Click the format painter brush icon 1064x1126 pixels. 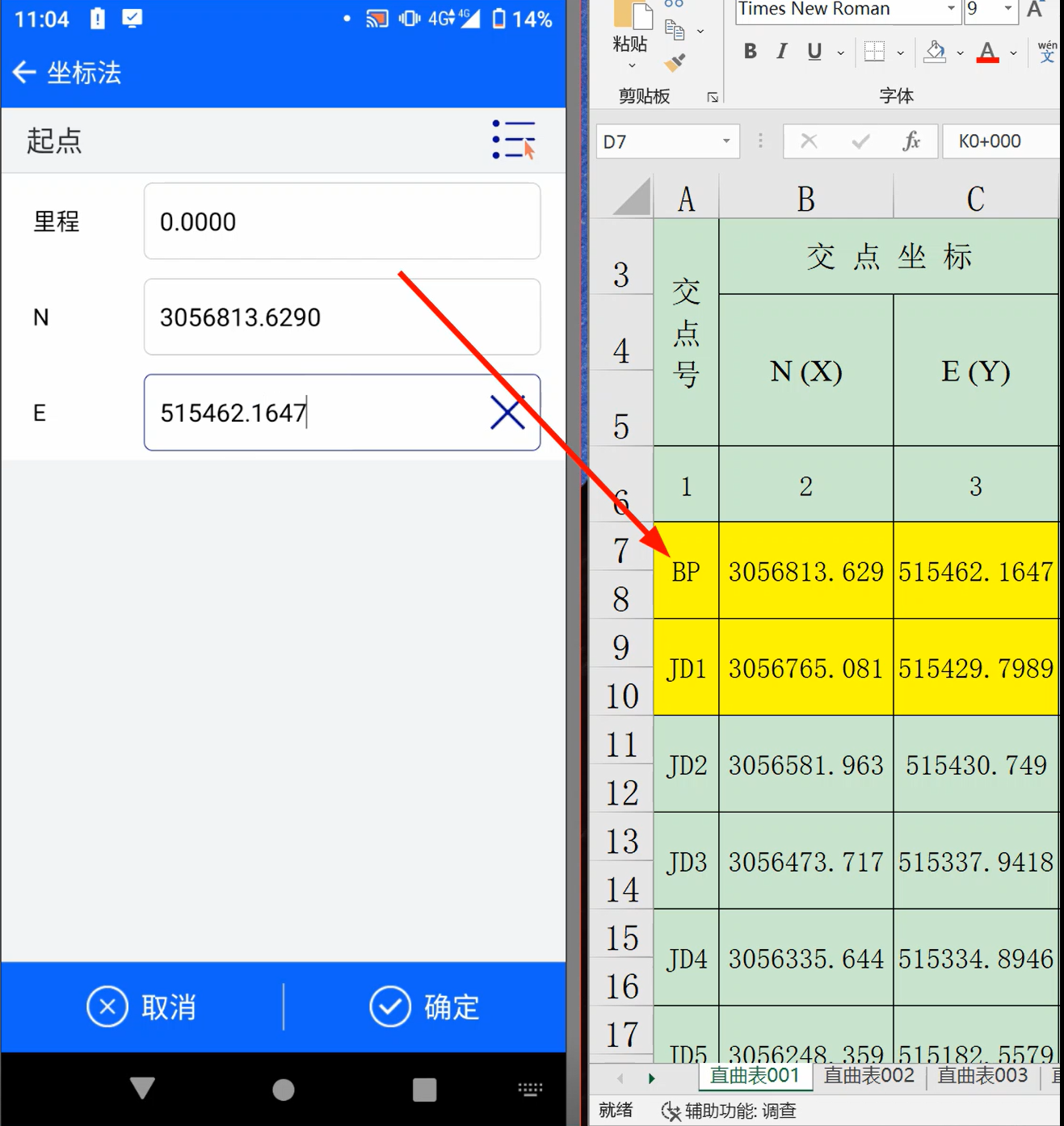pyautogui.click(x=675, y=62)
